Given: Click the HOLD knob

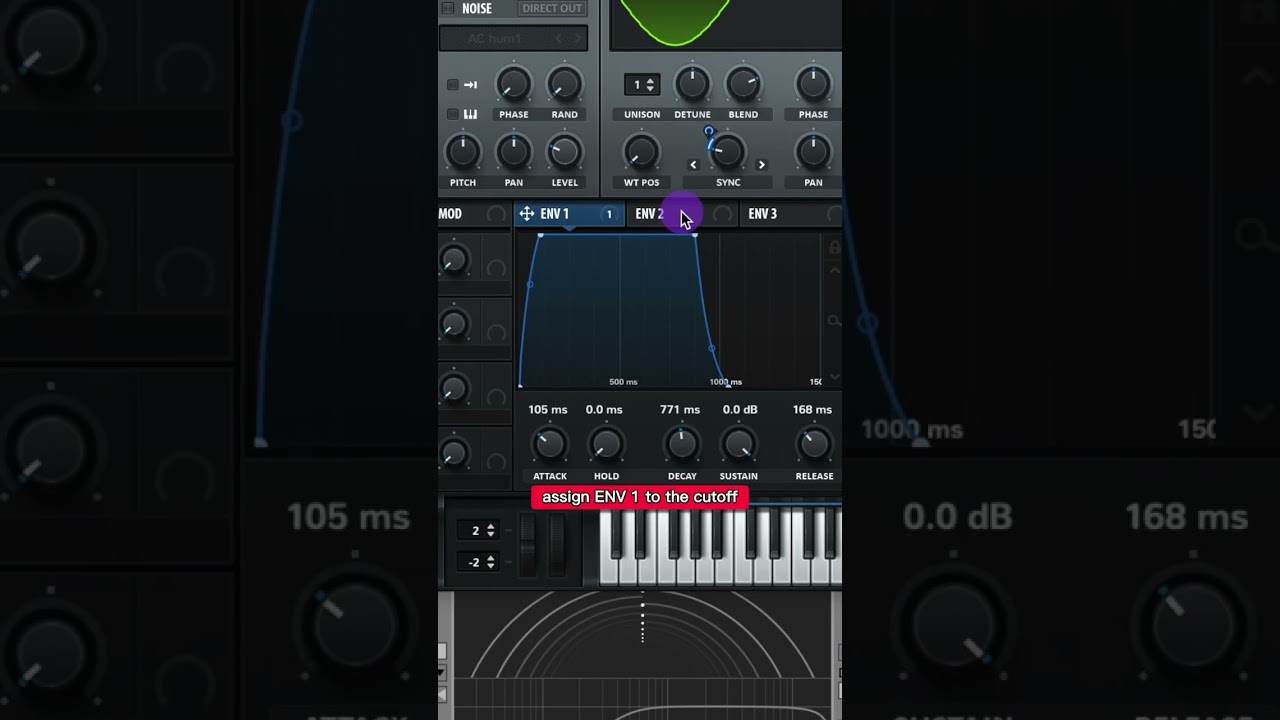Looking at the screenshot, I should 605,443.
